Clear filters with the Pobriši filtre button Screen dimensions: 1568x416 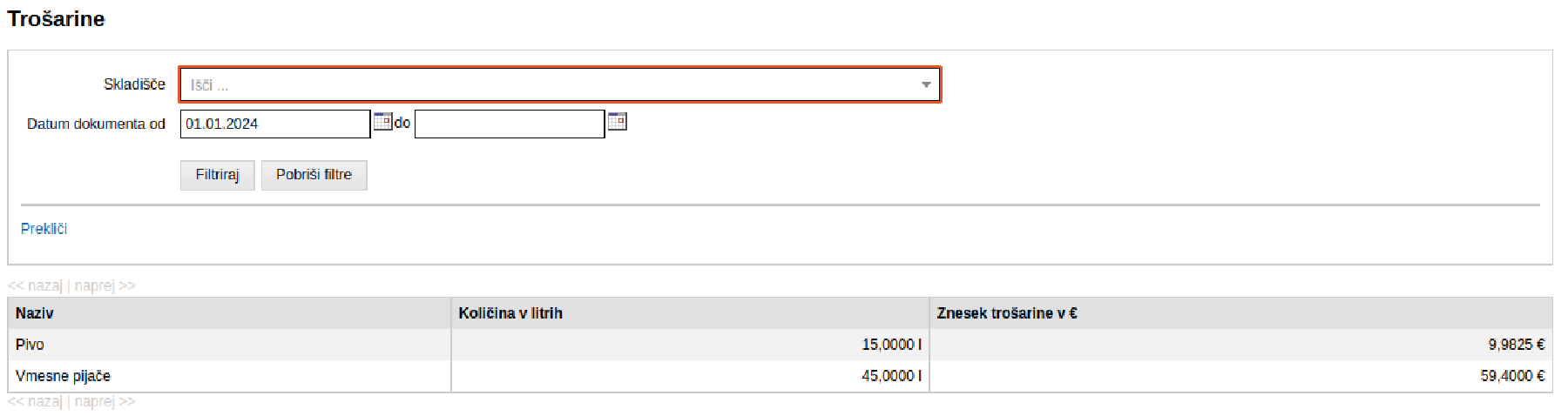314,175
